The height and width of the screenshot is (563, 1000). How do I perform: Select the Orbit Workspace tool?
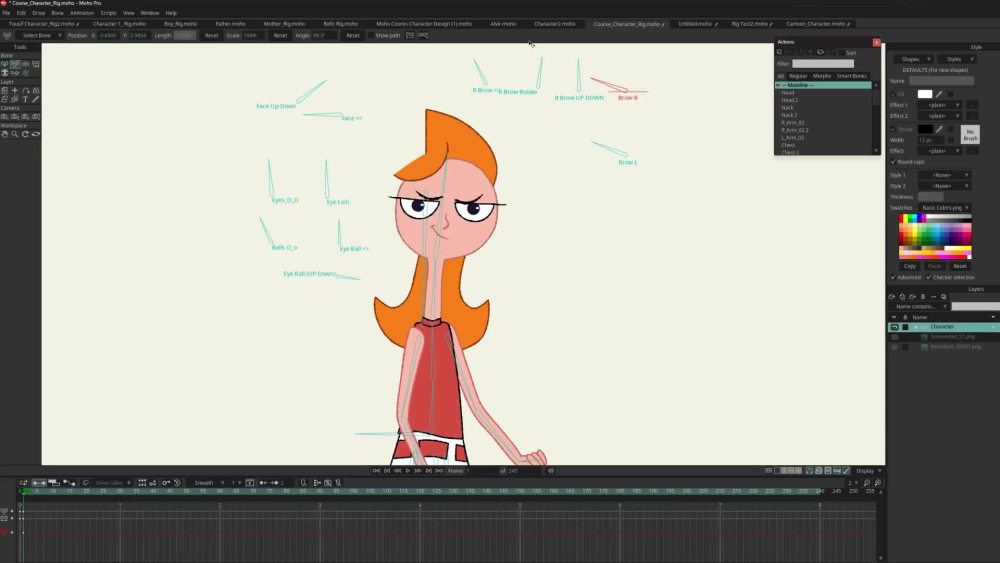tap(36, 134)
